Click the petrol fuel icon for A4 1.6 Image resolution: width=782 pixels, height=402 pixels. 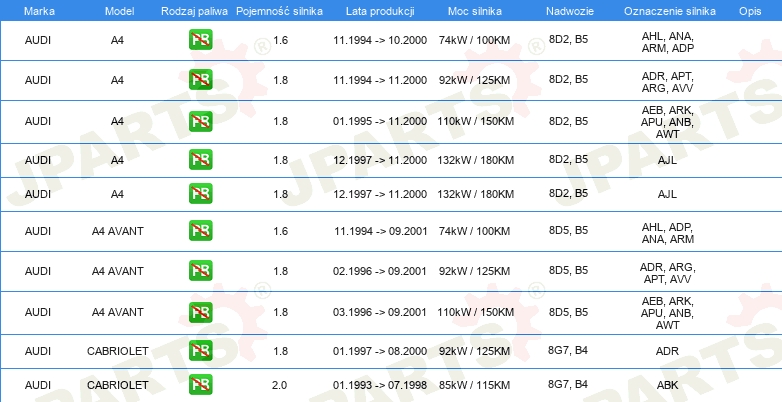click(200, 39)
